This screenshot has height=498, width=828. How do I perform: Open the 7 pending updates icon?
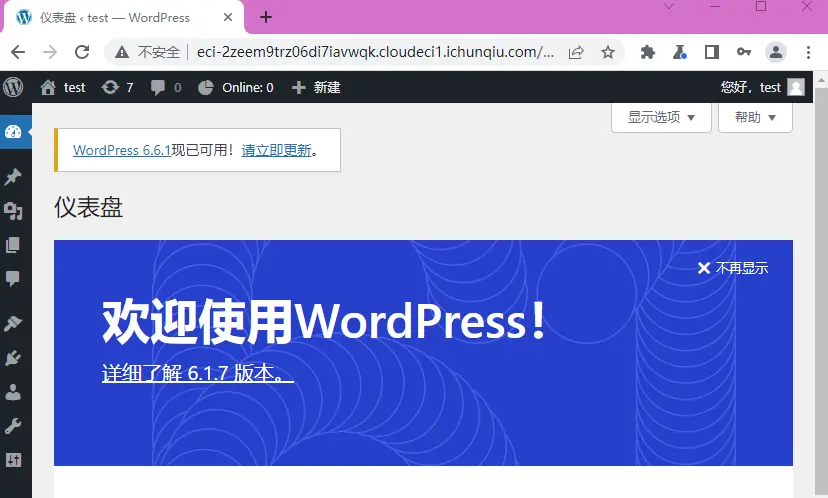117,87
